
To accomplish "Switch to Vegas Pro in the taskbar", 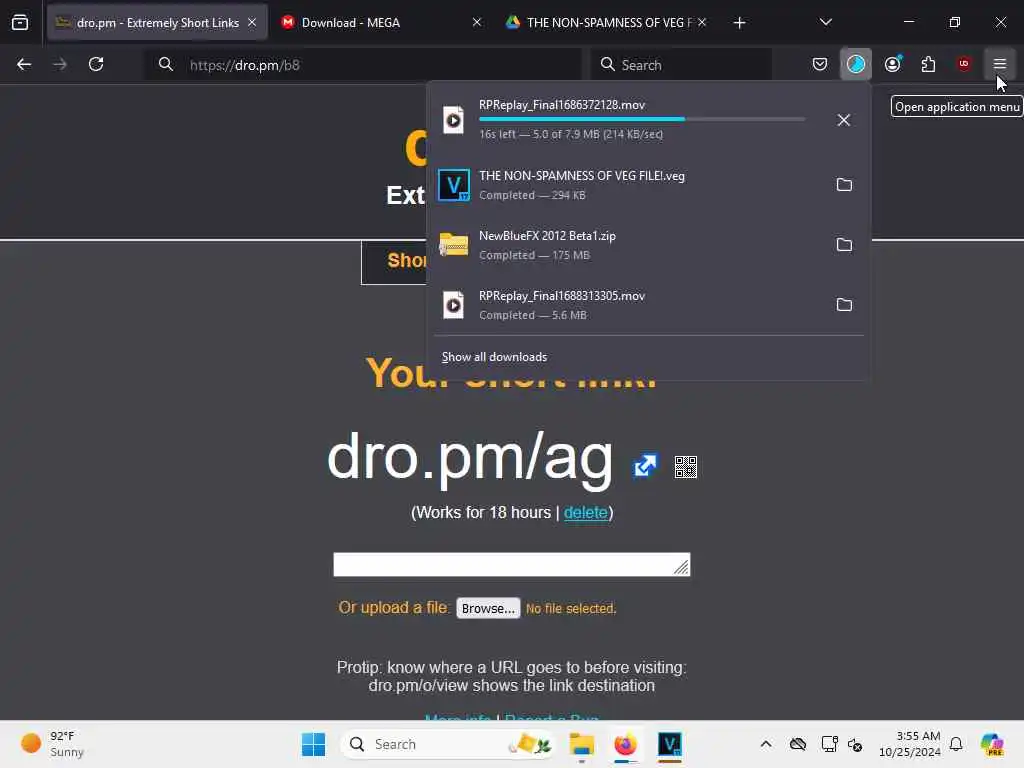I will (669, 744).
